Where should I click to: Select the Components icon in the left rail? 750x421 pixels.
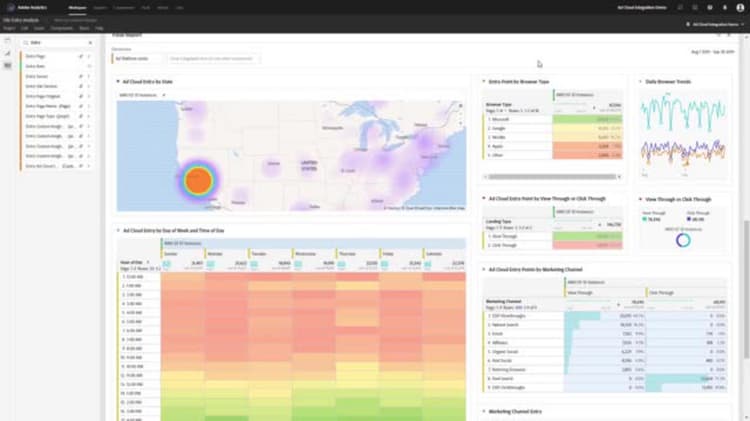(7, 66)
